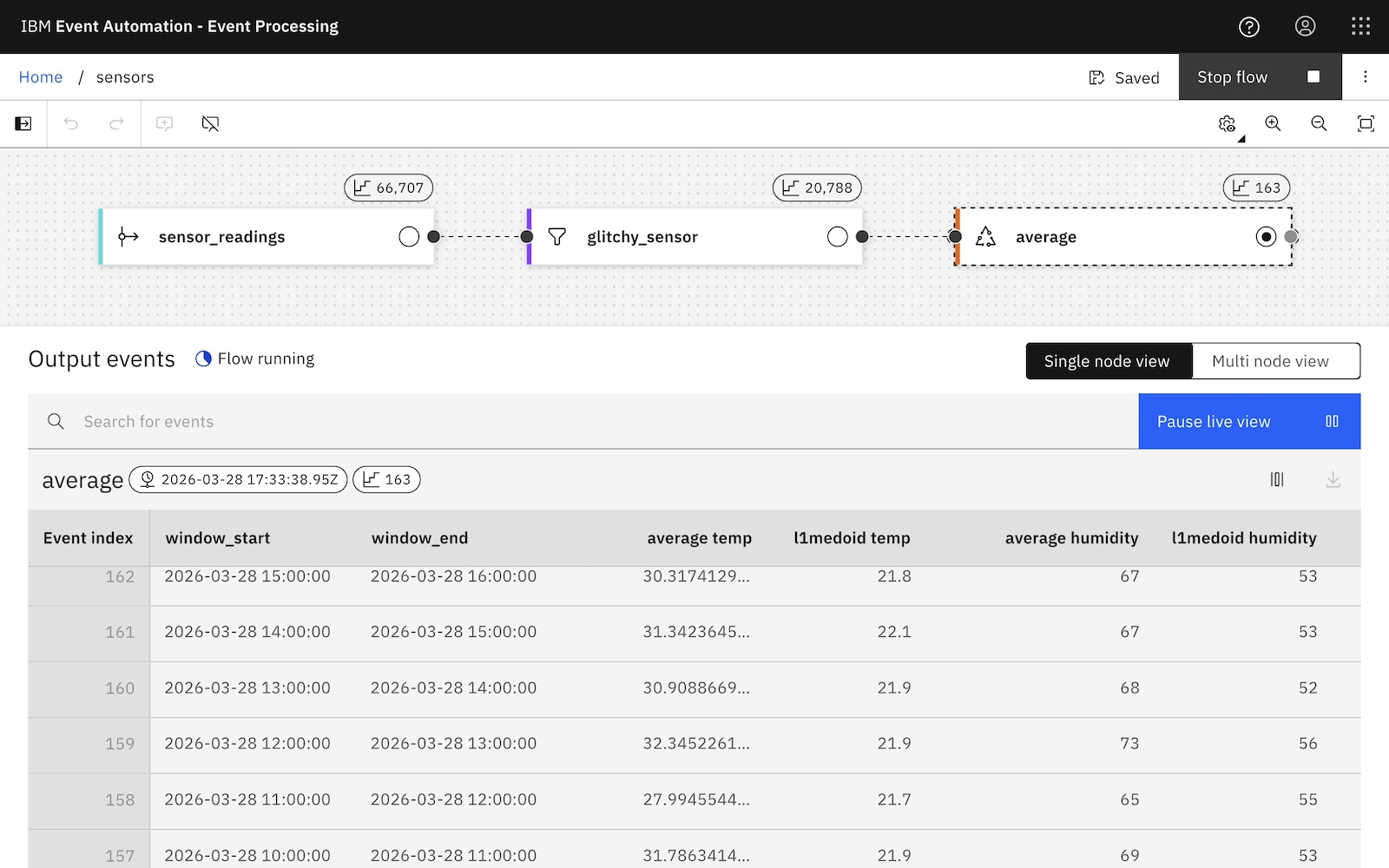Go to the Home breadcrumb link
Image resolution: width=1389 pixels, height=868 pixels.
(x=41, y=77)
